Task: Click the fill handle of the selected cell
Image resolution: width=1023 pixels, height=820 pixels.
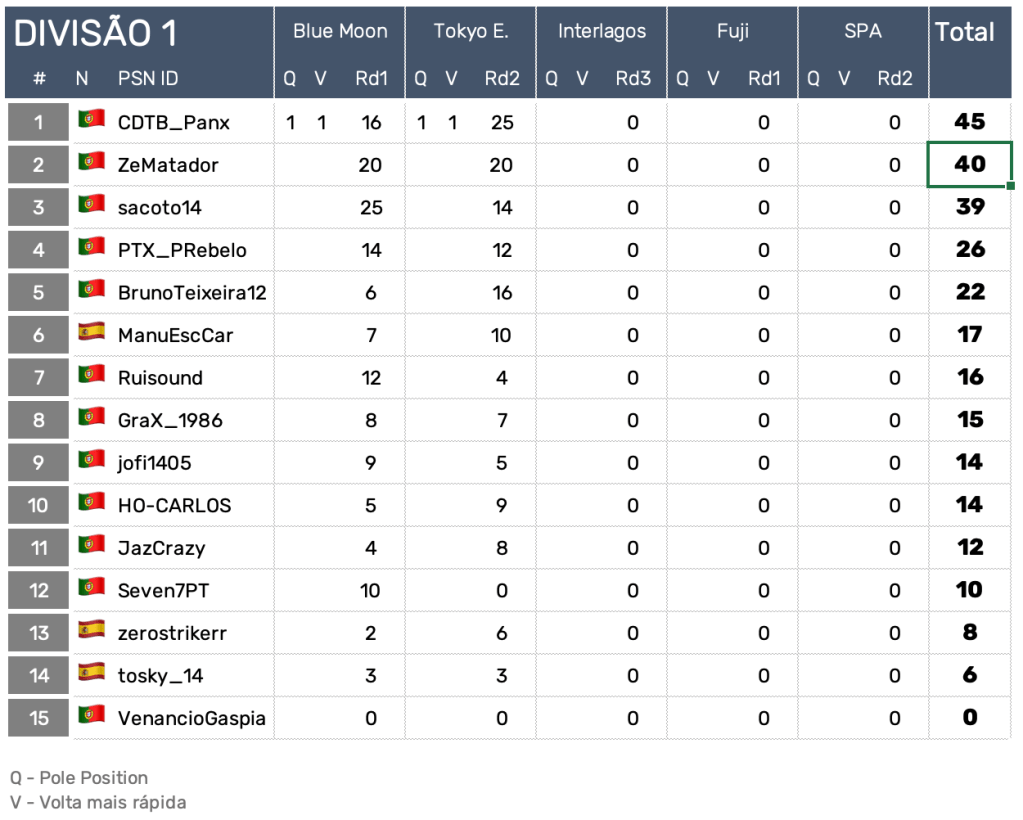Action: point(1011,186)
